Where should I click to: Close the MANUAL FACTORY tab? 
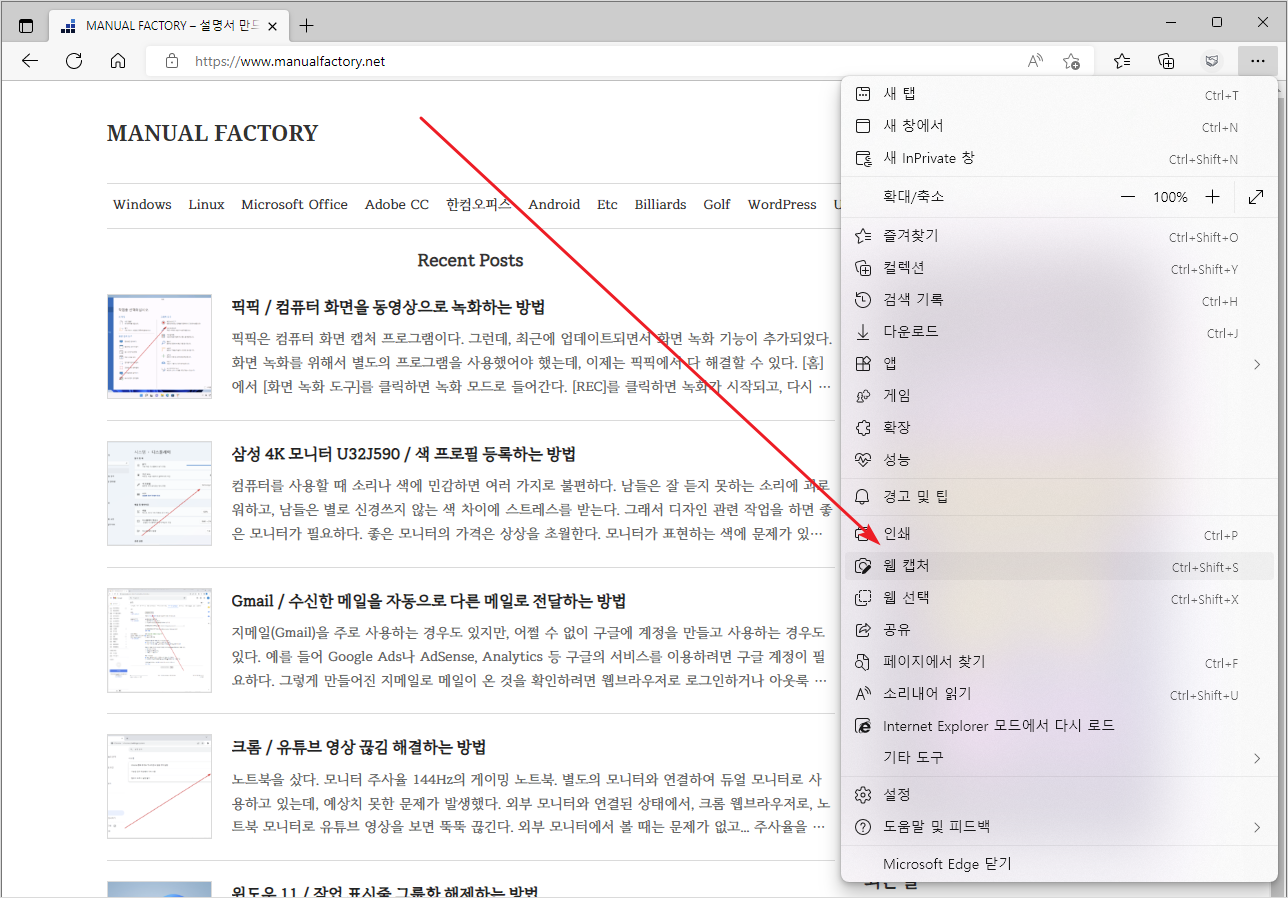tap(274, 25)
